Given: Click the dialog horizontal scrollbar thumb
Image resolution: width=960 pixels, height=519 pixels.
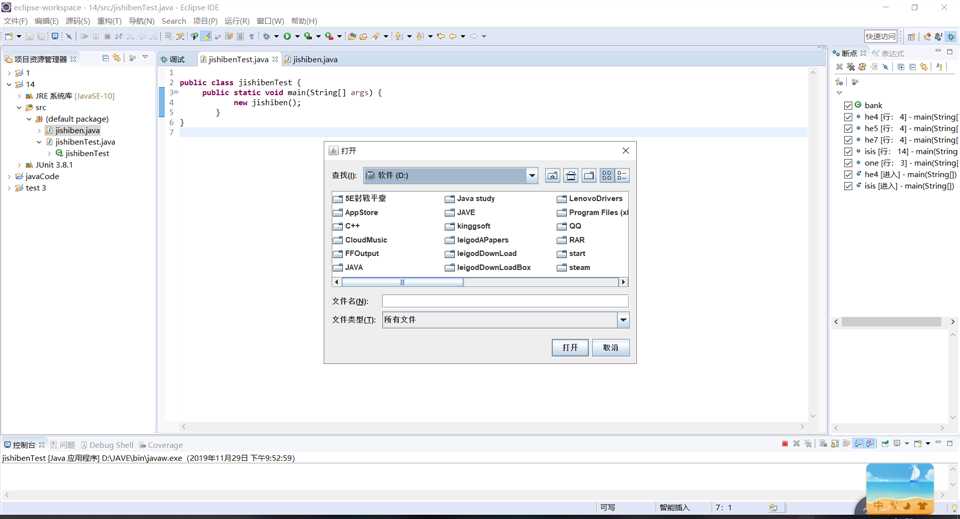Looking at the screenshot, I should 402,282.
